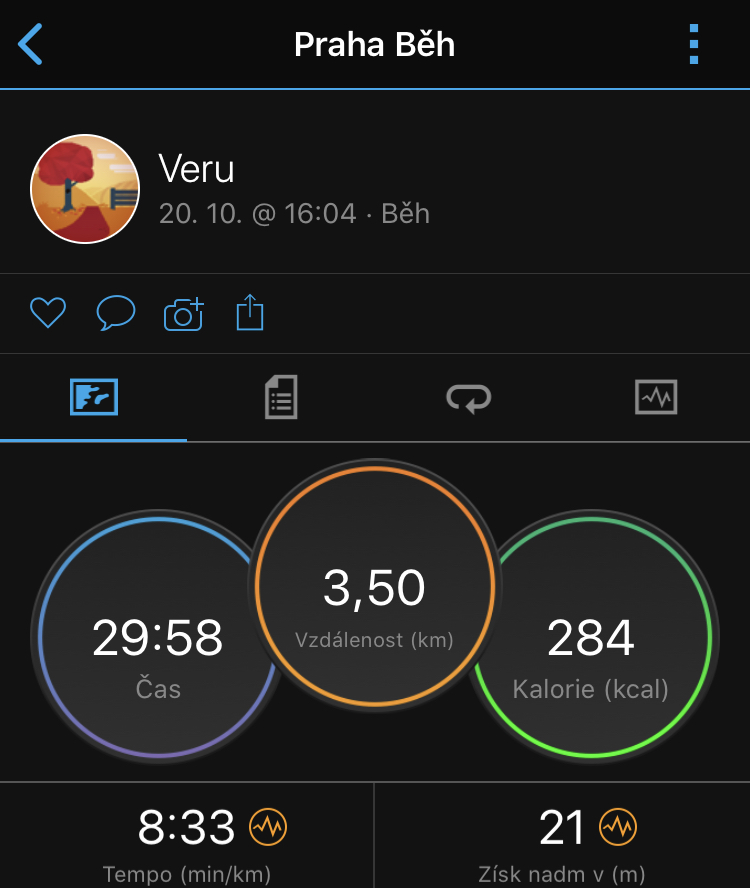
Task: Go back using the blue chevron arrow
Action: tap(30, 44)
